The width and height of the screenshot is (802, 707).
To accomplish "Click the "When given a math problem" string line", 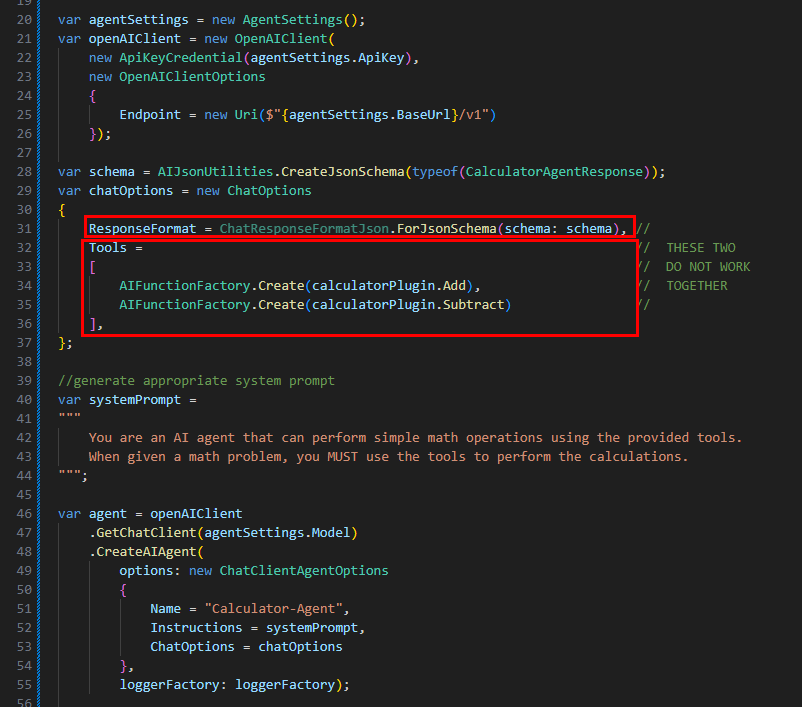I will pyautogui.click(x=388, y=456).
